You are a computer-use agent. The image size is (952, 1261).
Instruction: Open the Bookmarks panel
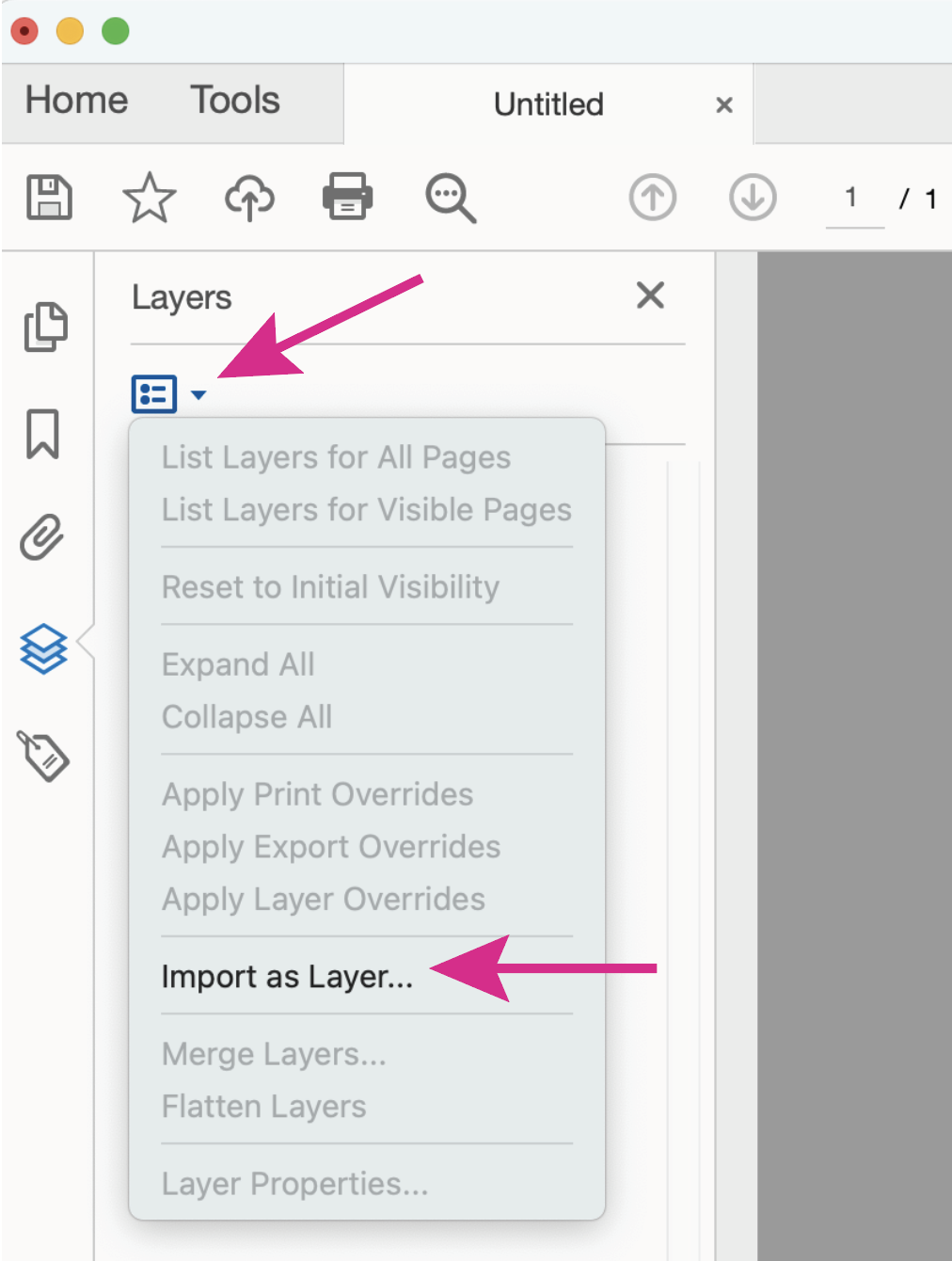pos(42,435)
